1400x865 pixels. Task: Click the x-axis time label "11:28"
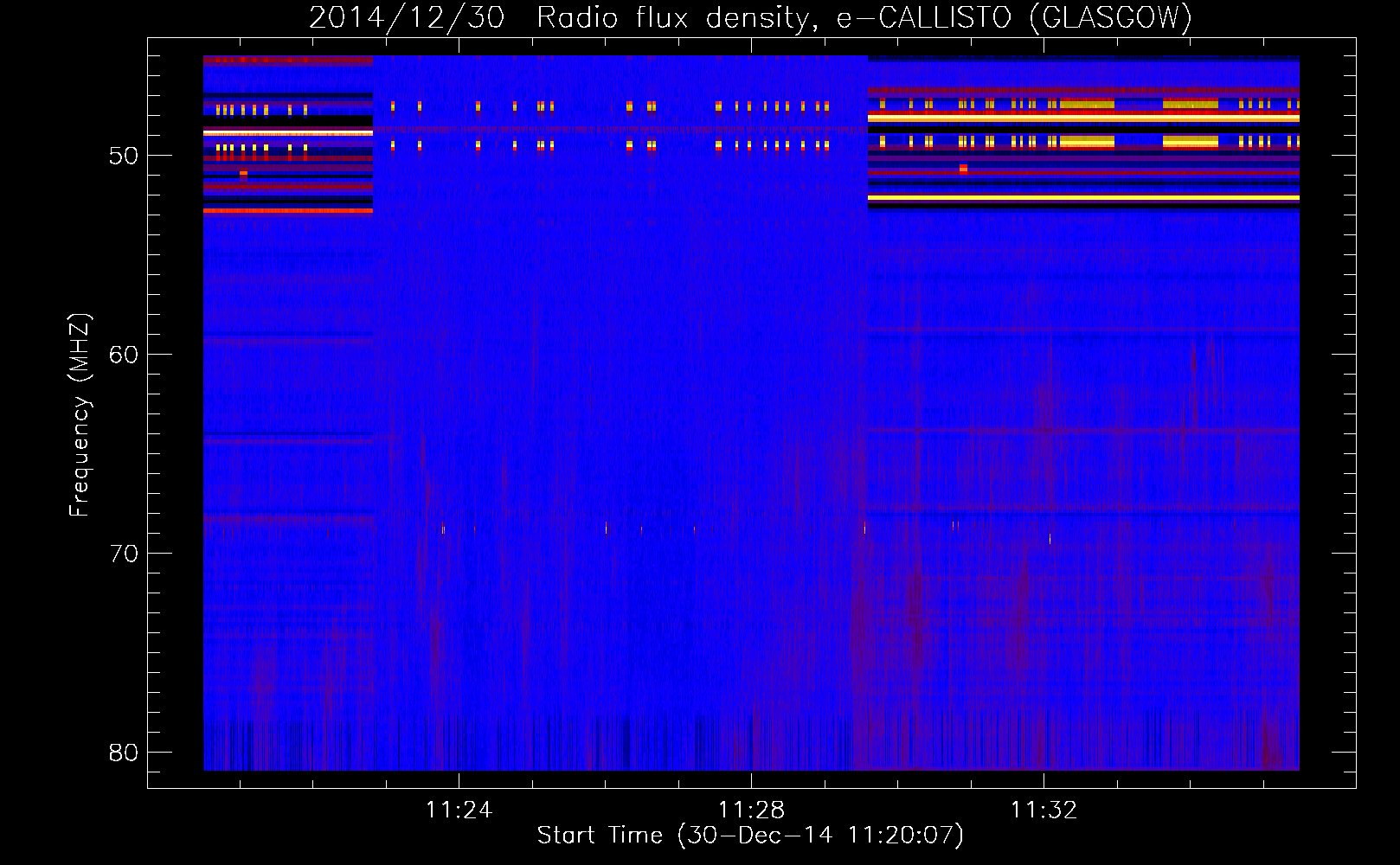click(x=752, y=811)
